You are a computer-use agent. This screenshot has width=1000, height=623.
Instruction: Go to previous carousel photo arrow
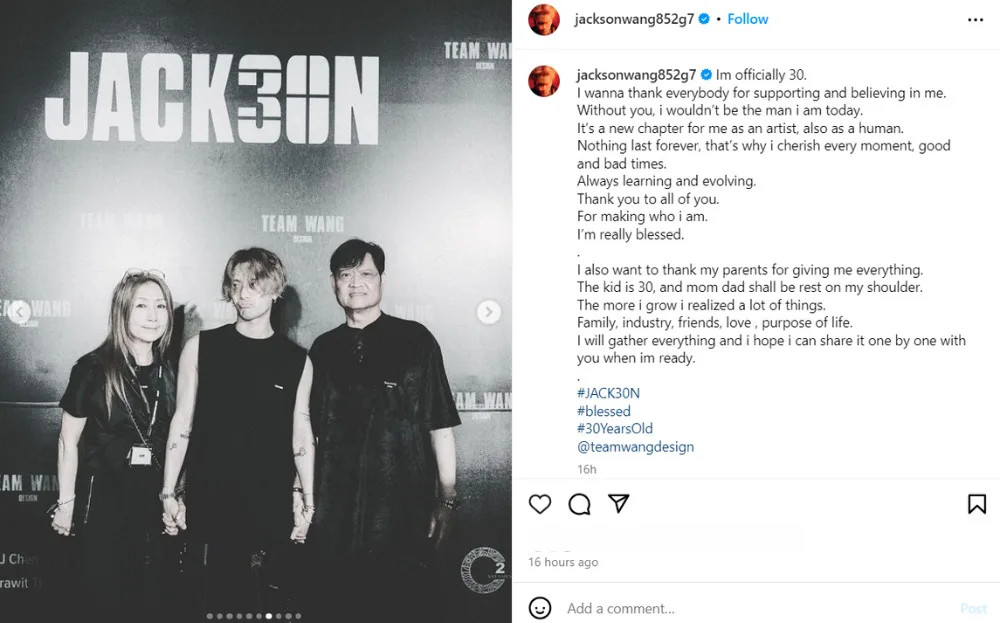(19, 312)
